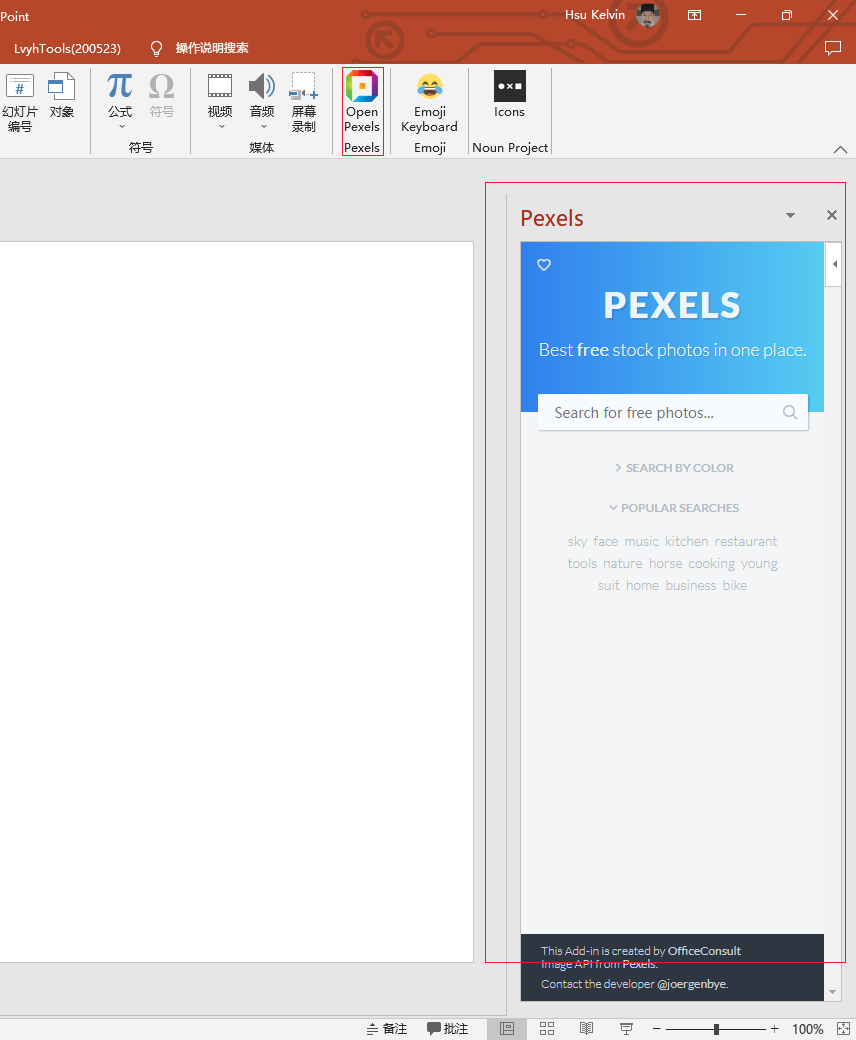Search popular term cooking

[711, 564]
